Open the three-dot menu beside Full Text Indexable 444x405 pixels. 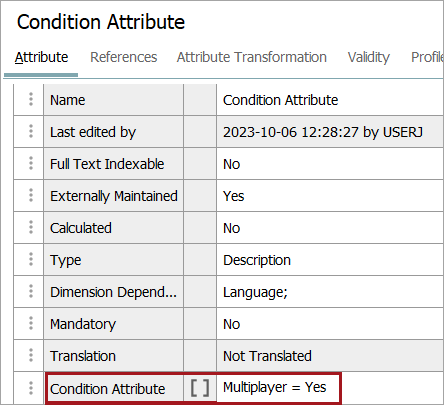point(31,163)
